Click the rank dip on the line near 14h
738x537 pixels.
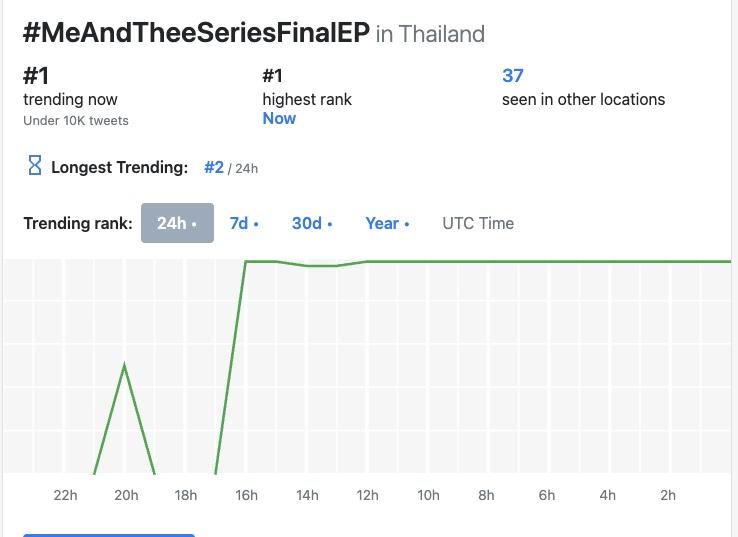[x=321, y=266]
